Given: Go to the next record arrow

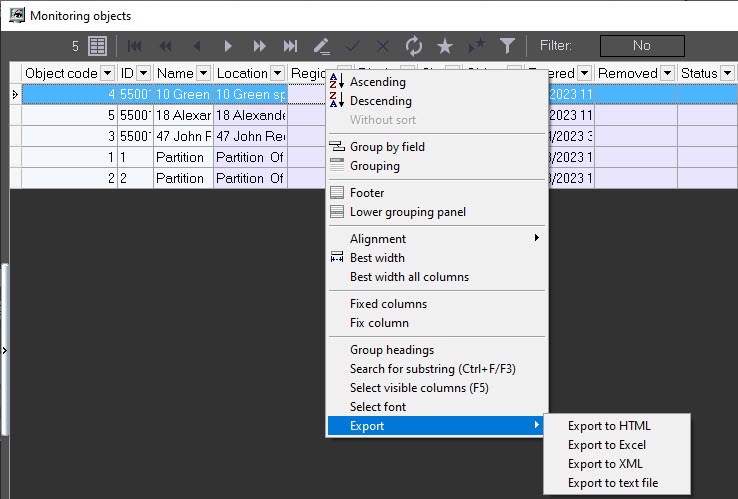Looking at the screenshot, I should pyautogui.click(x=228, y=46).
